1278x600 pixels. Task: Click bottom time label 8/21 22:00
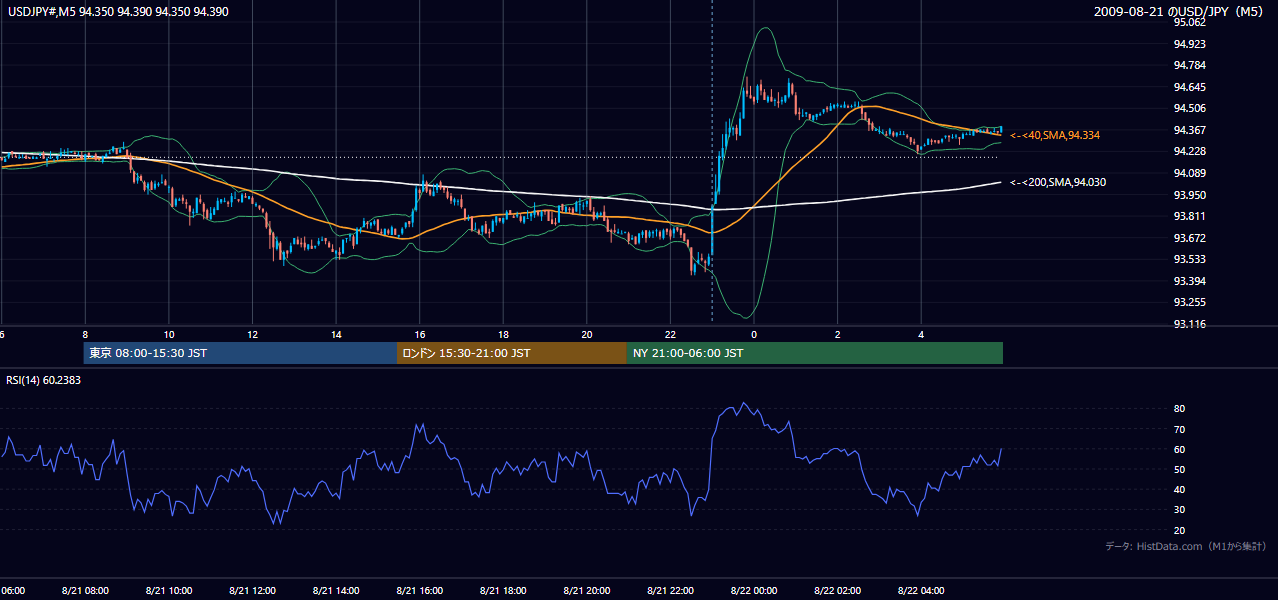(x=670, y=591)
